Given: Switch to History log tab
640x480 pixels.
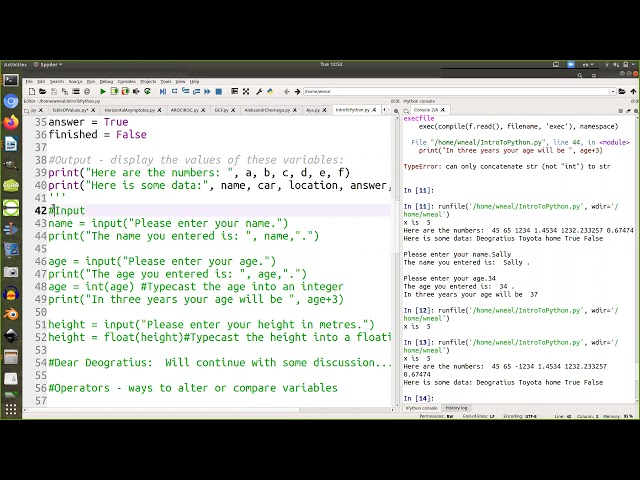Looking at the screenshot, I should click(456, 408).
